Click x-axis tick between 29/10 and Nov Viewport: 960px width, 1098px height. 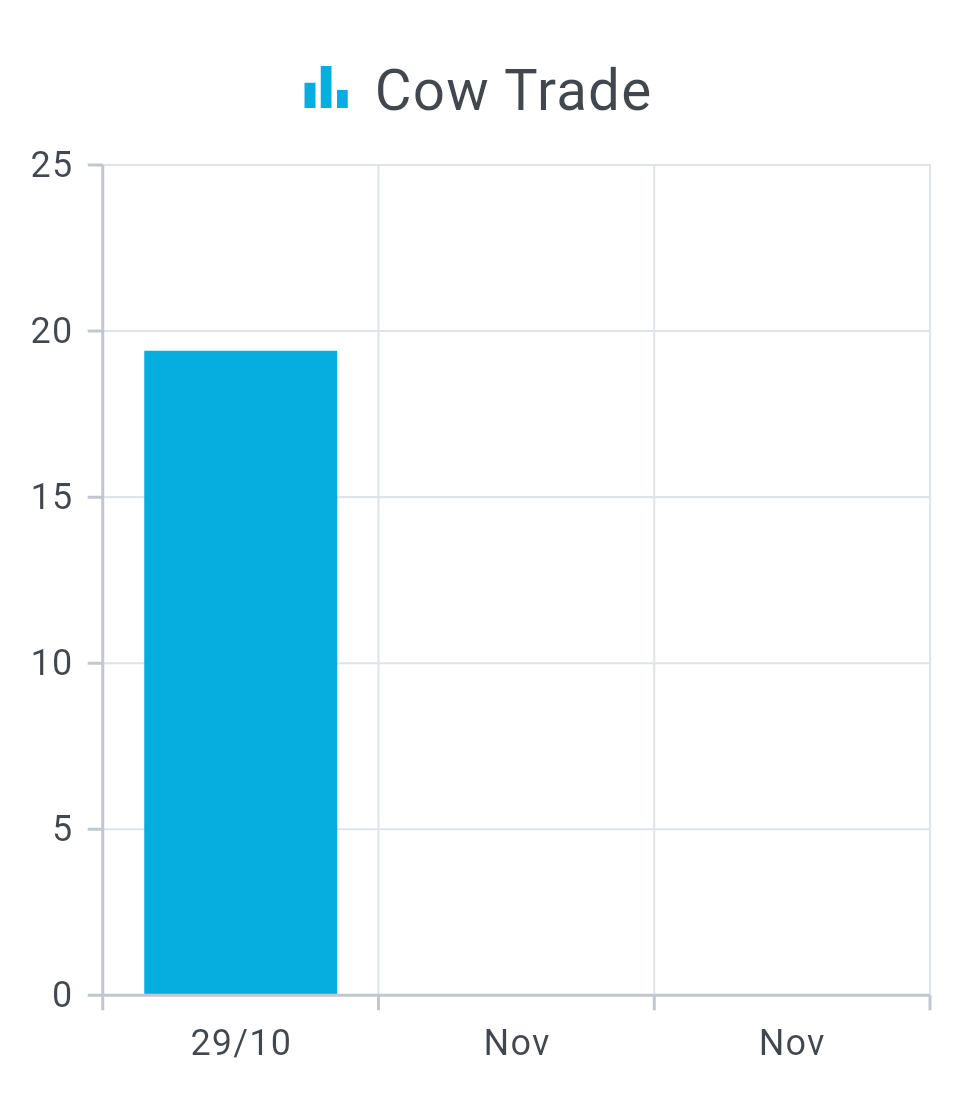[378, 1003]
